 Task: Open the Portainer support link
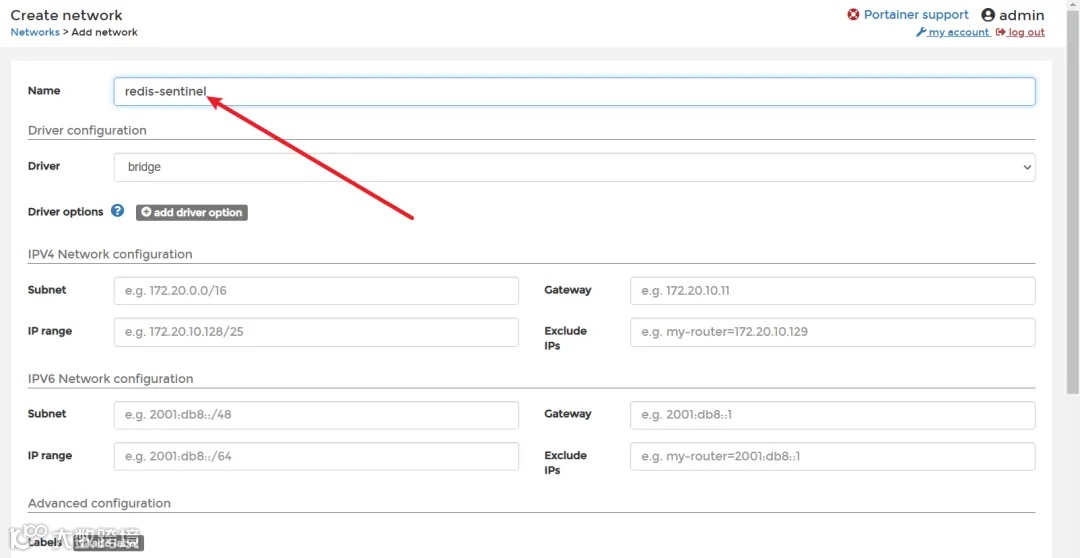916,14
